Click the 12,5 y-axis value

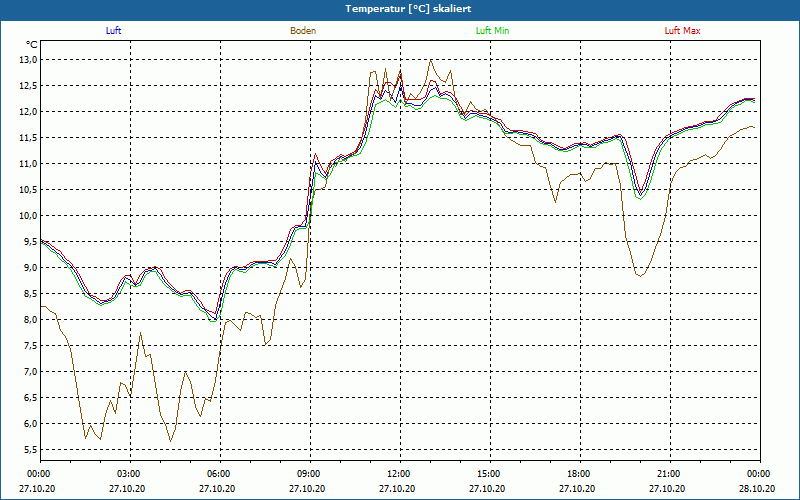click(x=29, y=86)
